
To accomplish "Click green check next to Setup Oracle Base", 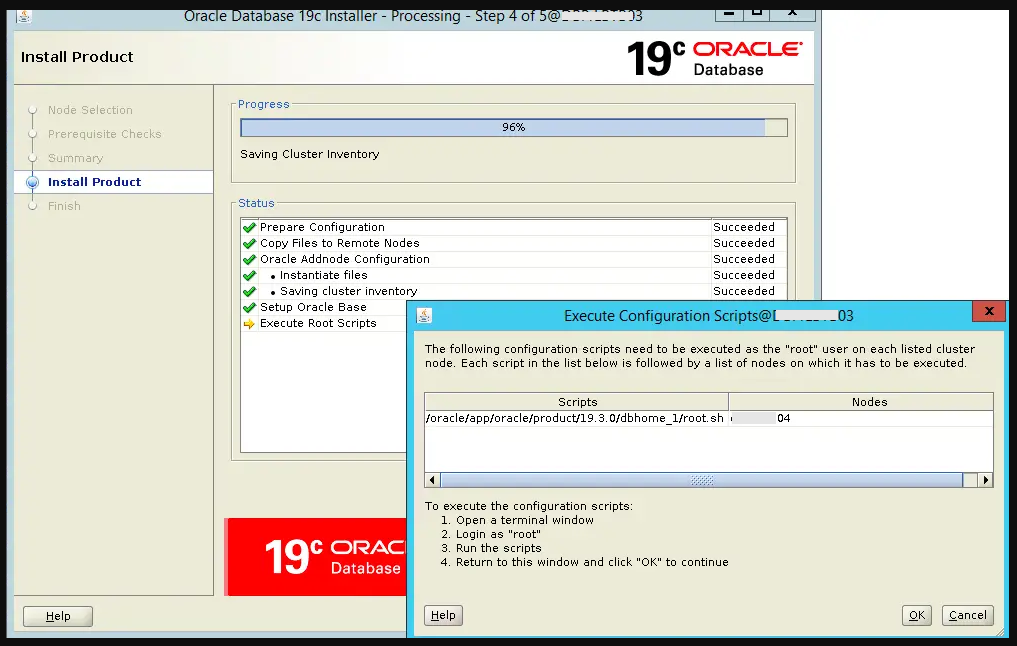I will 249,307.
